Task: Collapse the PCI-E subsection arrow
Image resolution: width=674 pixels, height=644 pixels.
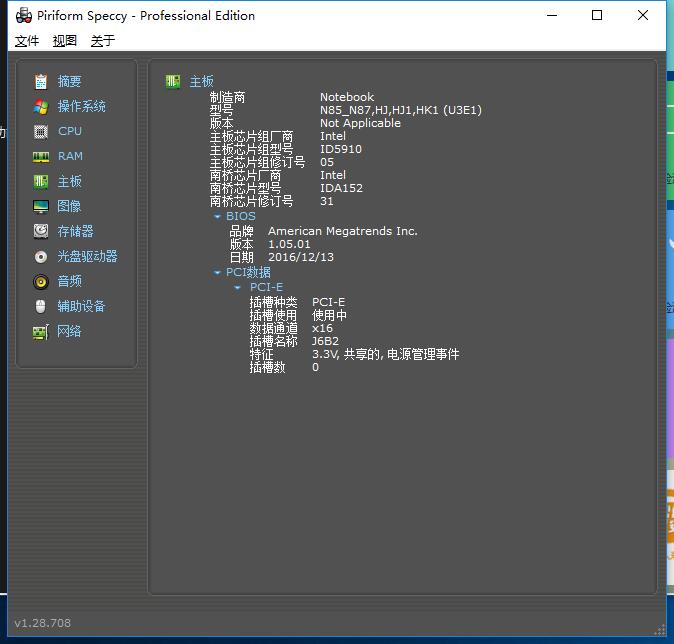Action: (x=237, y=288)
